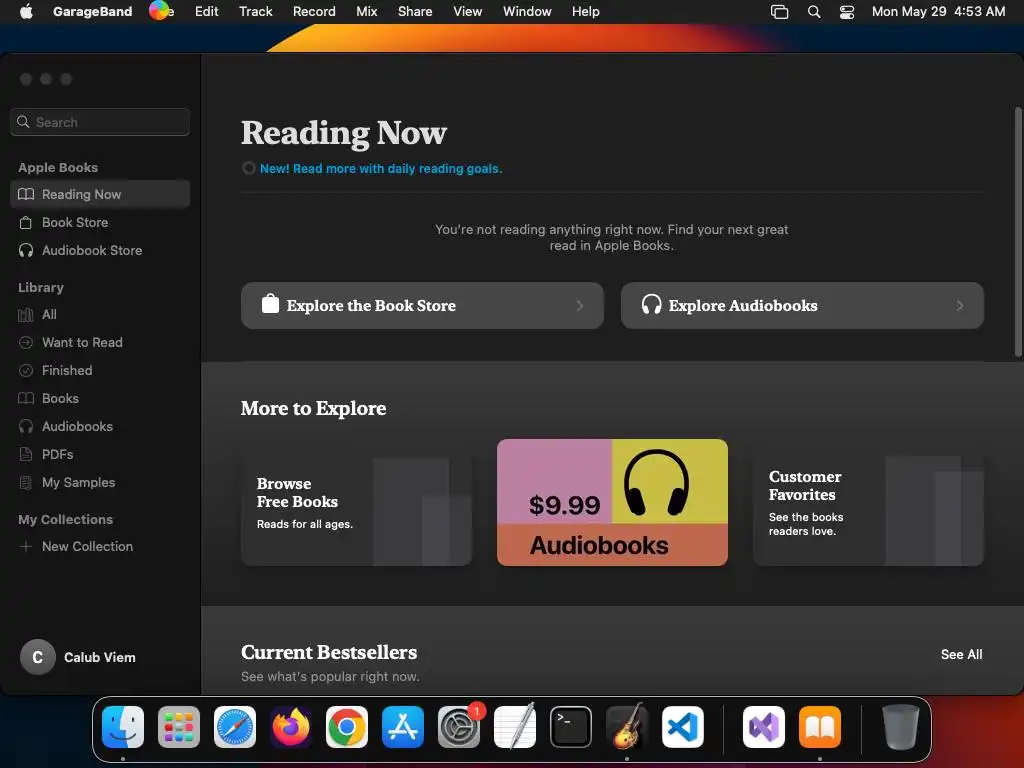Open Finder from the Dock

123,727
